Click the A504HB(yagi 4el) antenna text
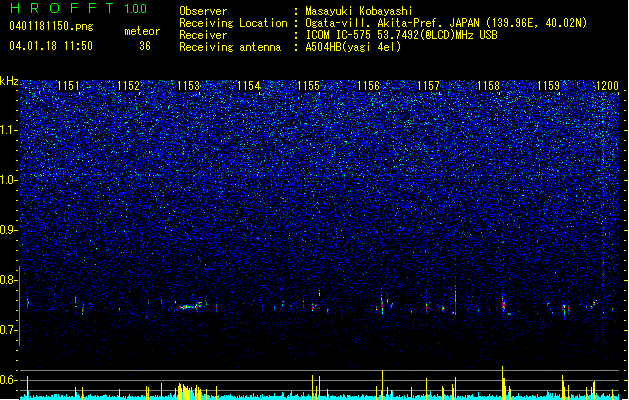Screen dimensions: 629x400 click(353, 47)
